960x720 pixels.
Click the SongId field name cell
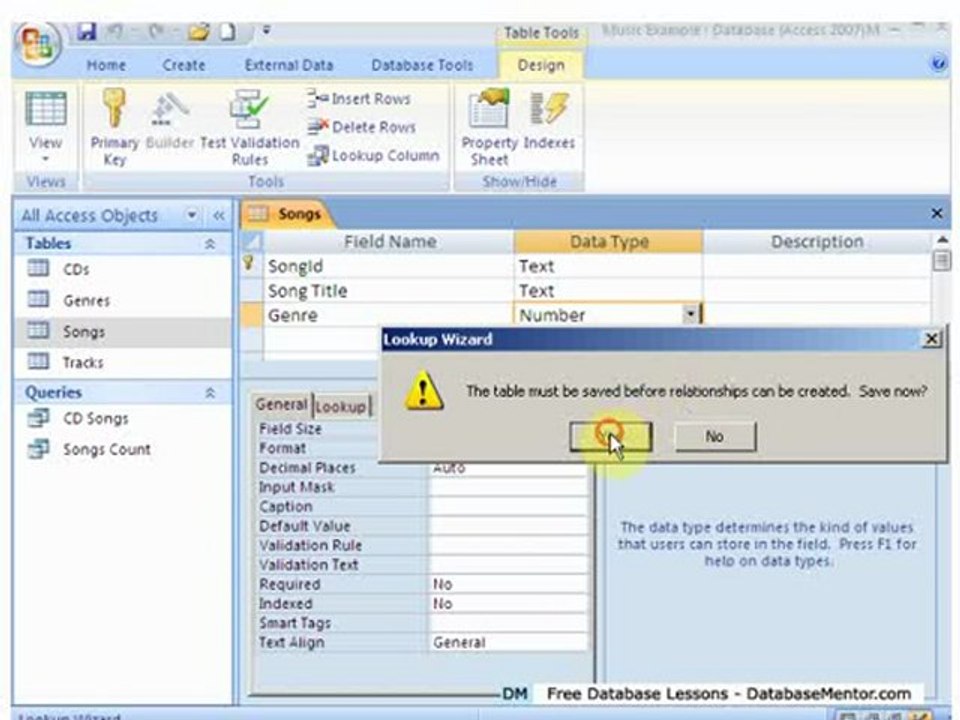point(388,266)
